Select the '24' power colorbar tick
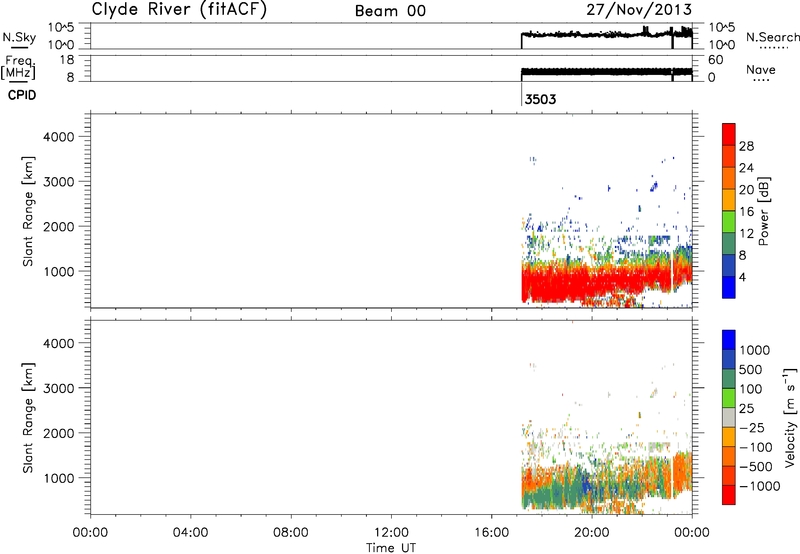 746,168
